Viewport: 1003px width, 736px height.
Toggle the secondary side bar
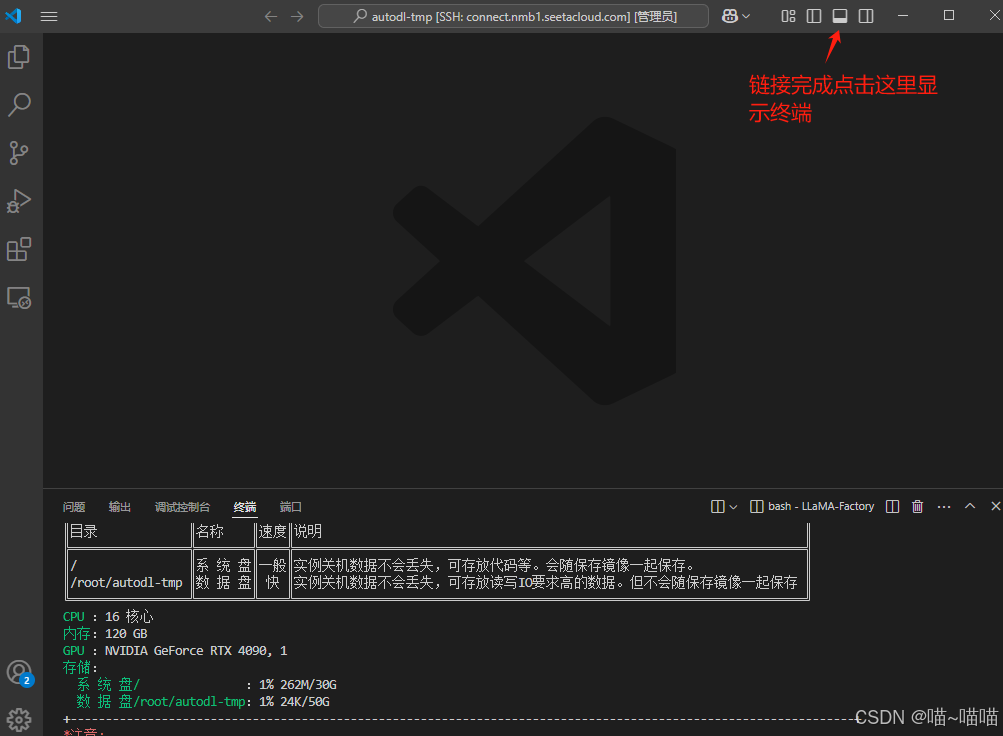click(x=865, y=16)
